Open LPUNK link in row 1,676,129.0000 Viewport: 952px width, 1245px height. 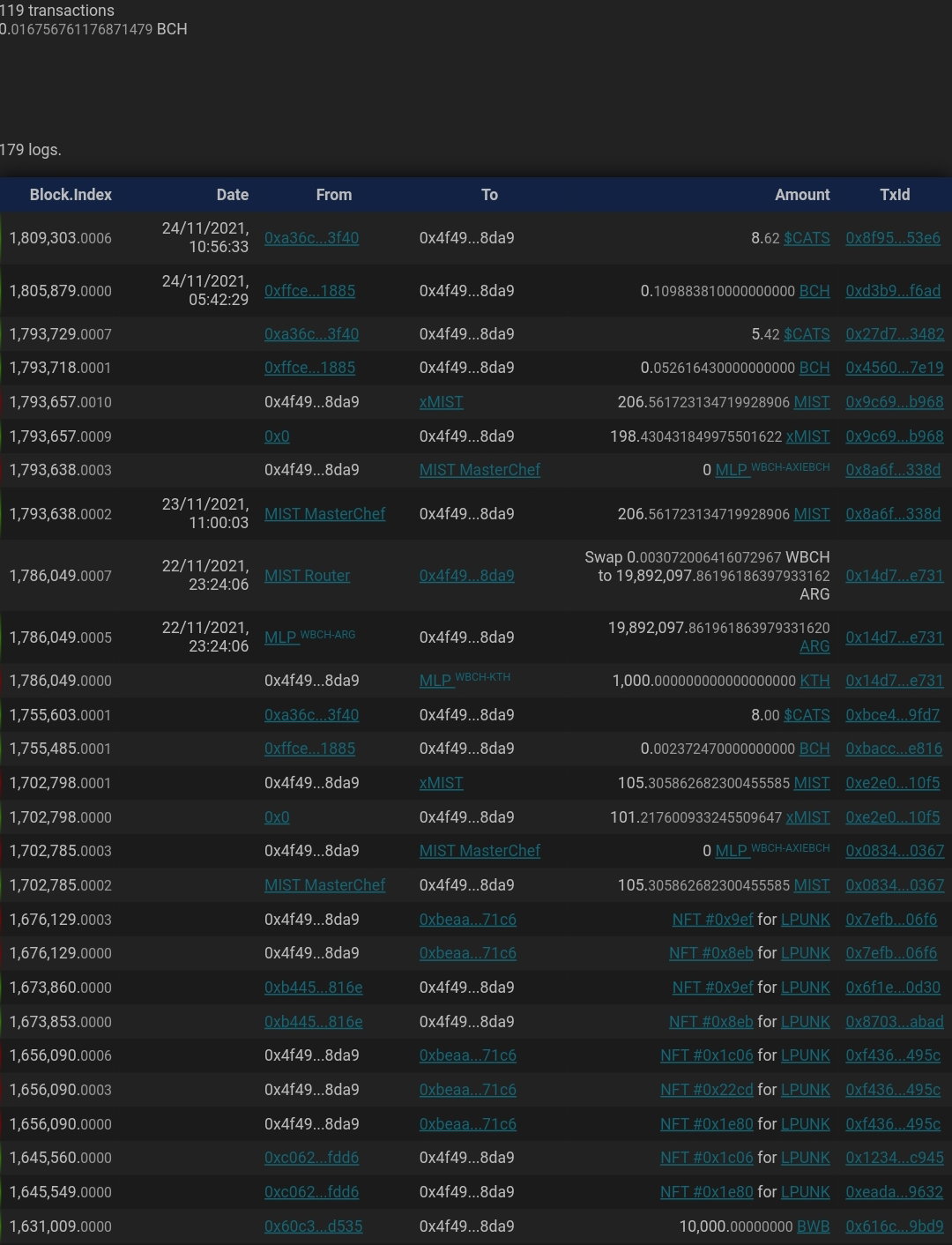(x=806, y=953)
